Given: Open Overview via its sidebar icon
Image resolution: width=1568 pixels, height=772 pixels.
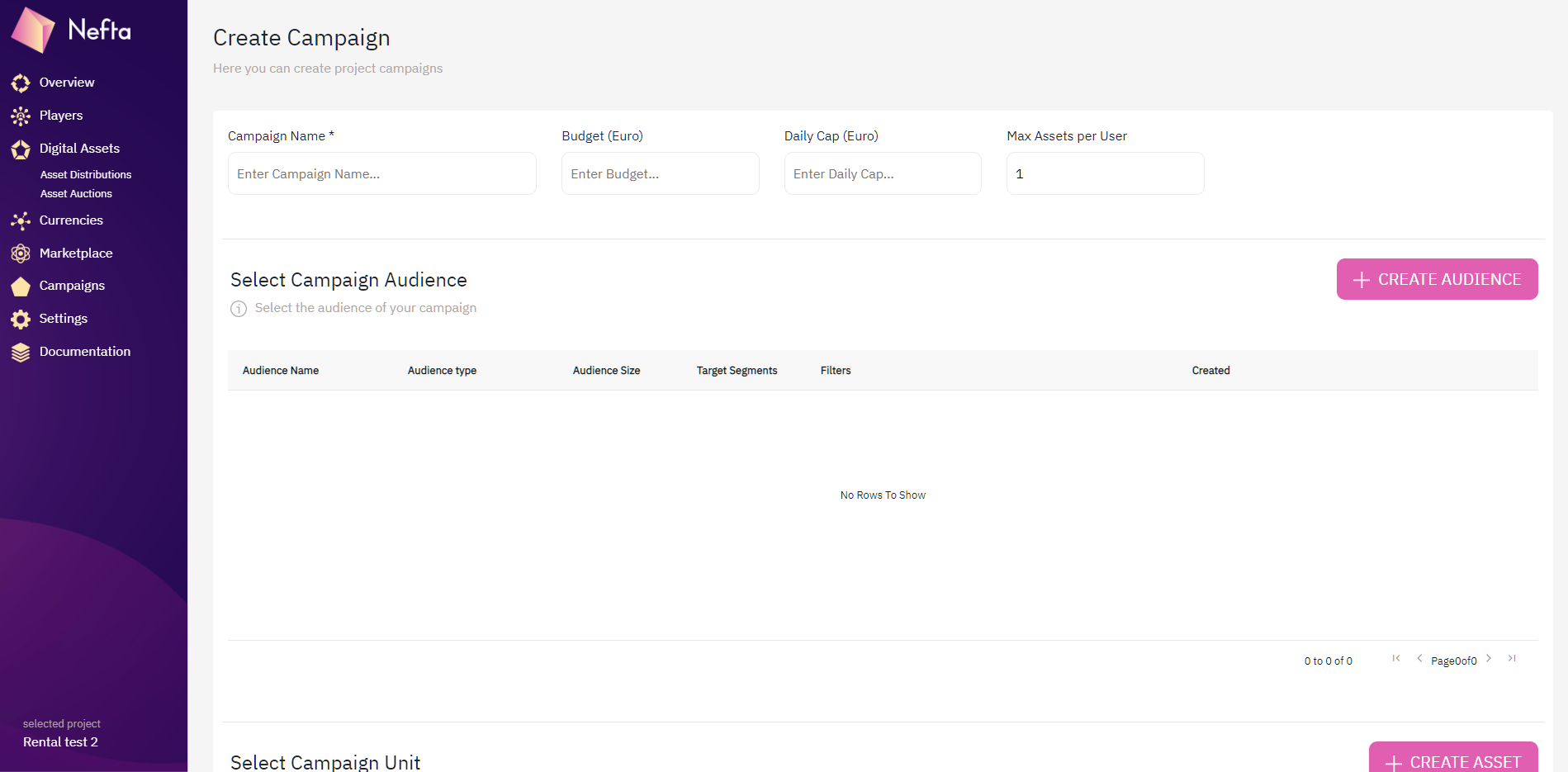Looking at the screenshot, I should pos(21,83).
